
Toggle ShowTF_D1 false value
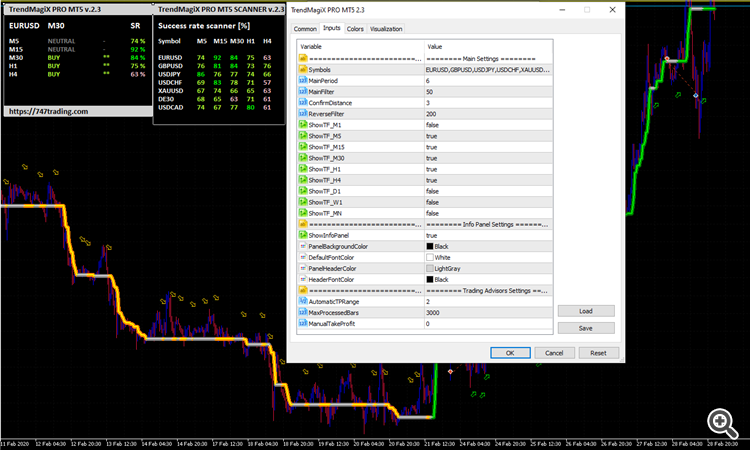488,191
